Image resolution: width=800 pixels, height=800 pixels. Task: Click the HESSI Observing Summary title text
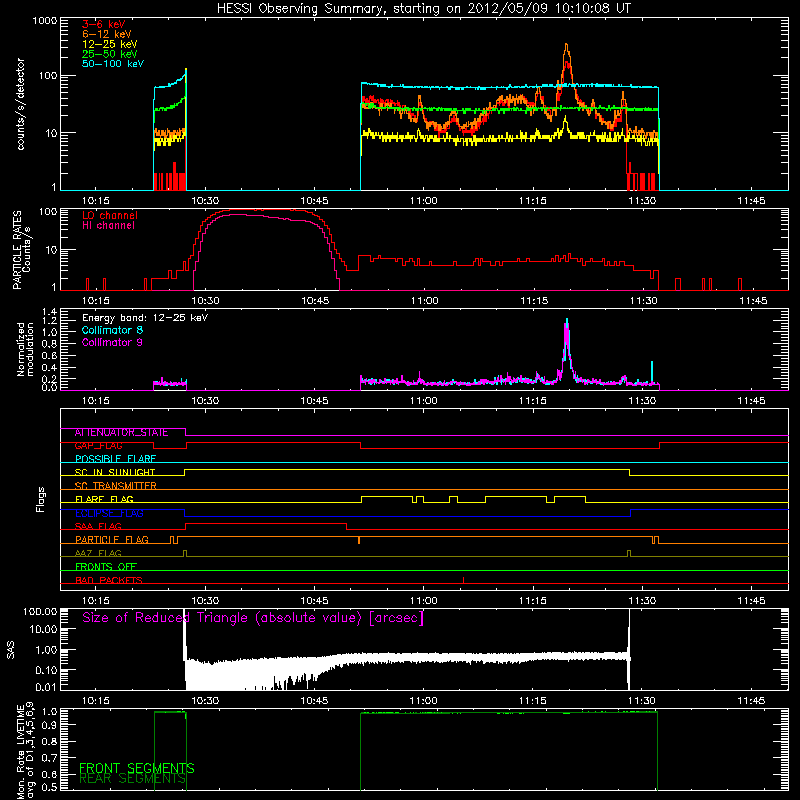[x=424, y=9]
